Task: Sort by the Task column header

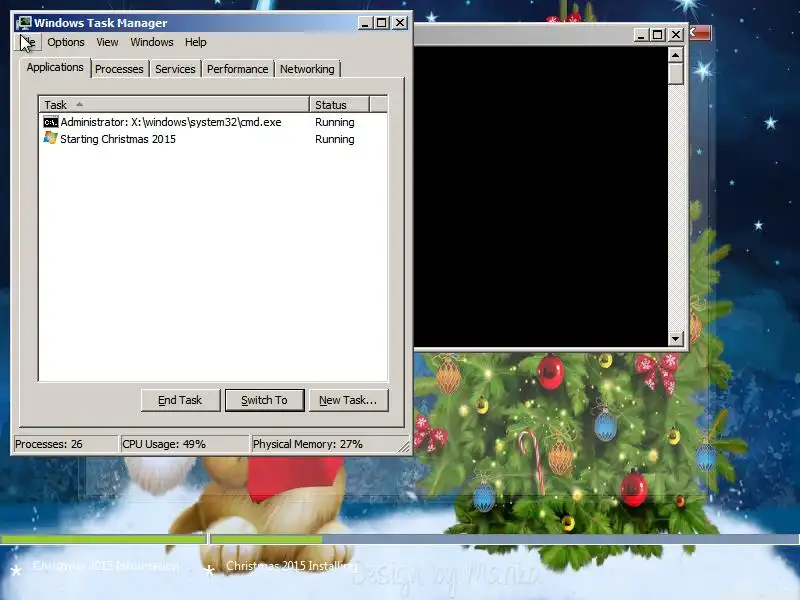Action: click(174, 105)
